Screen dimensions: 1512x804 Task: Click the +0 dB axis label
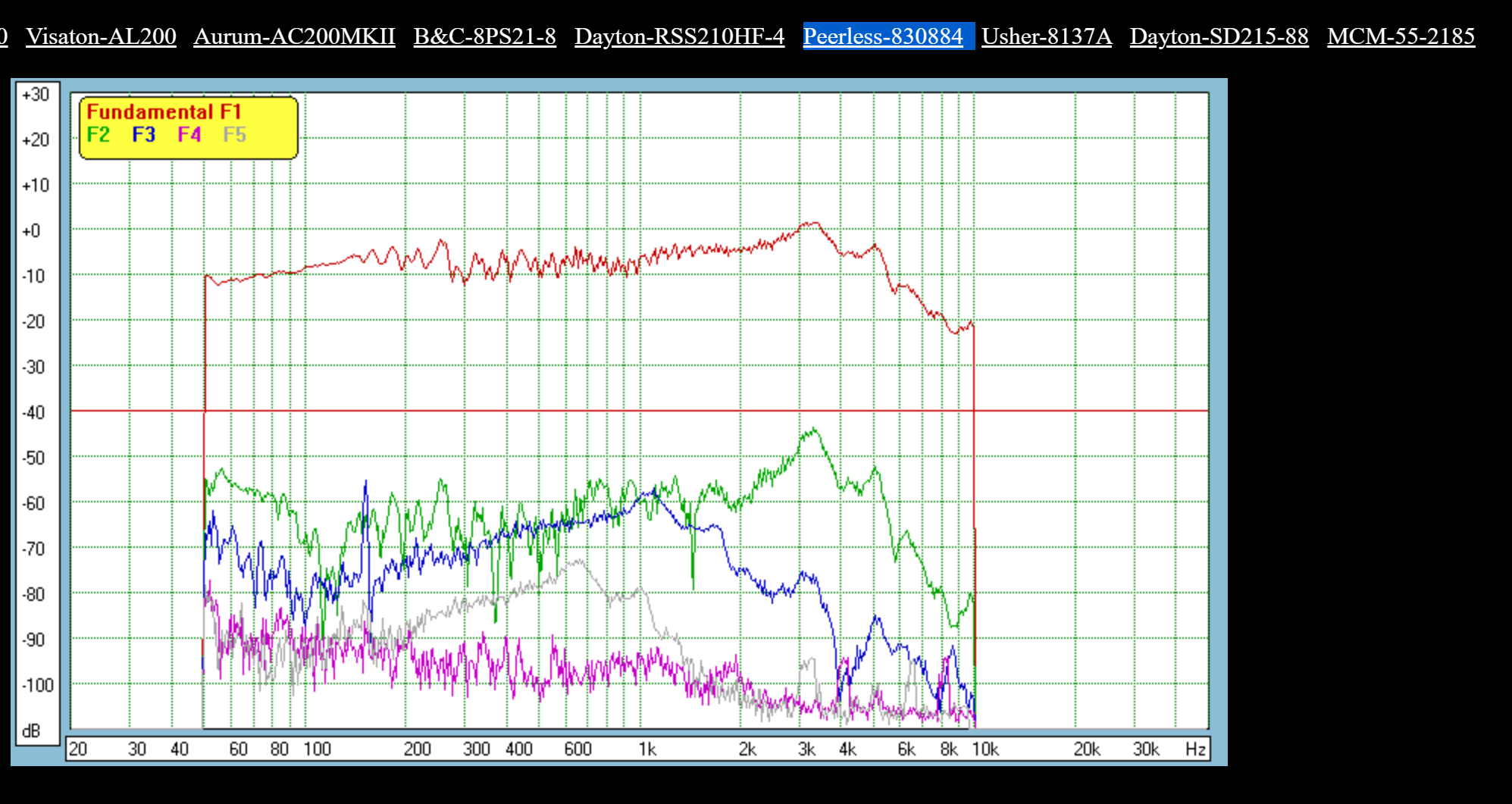[x=31, y=231]
